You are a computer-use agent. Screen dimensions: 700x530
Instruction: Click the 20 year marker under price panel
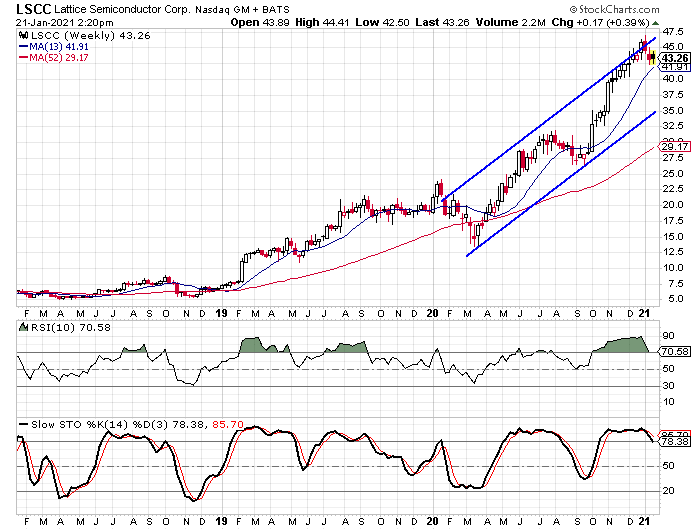point(433,313)
